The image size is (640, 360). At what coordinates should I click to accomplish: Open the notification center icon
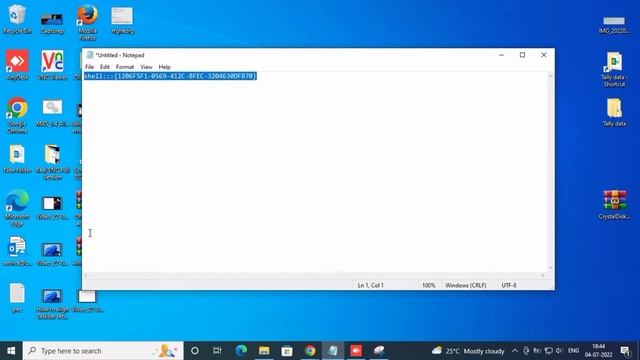click(x=625, y=351)
